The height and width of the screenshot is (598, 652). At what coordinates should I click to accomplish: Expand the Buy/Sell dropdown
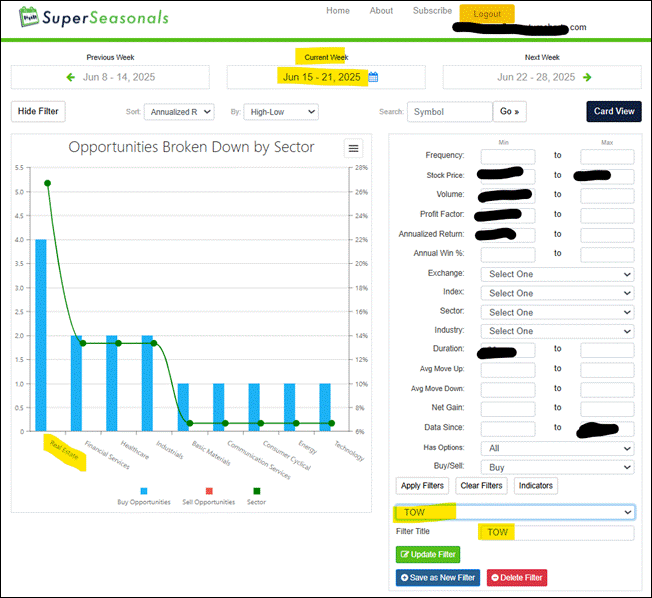557,467
